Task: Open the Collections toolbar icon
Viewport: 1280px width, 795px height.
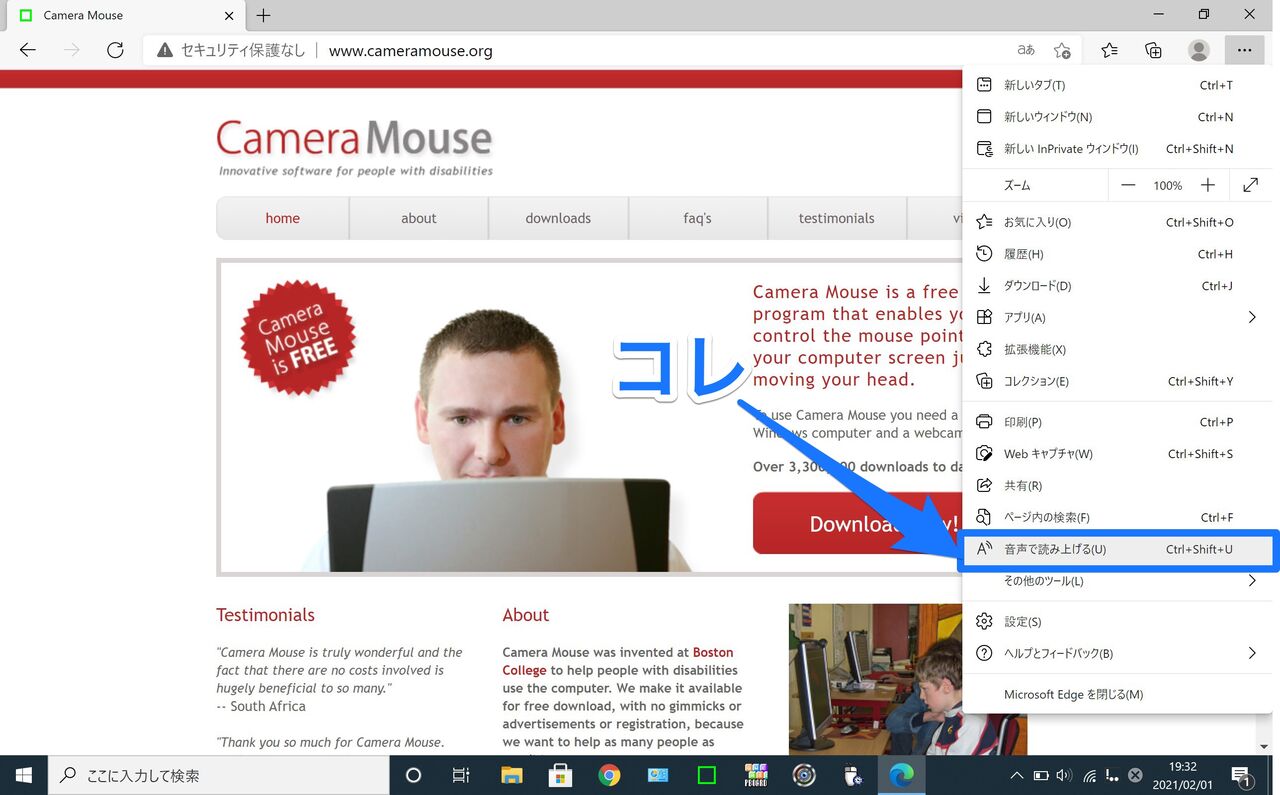Action: point(1153,50)
